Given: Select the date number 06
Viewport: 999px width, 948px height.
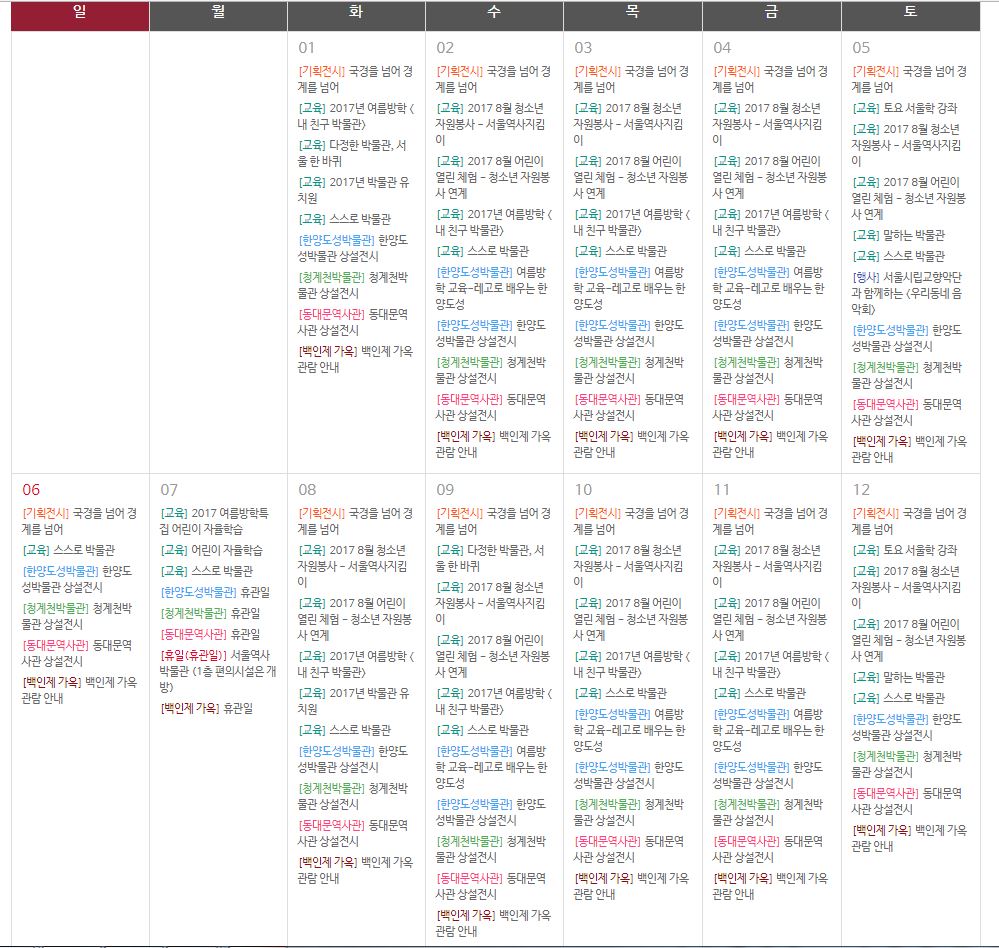Looking at the screenshot, I should pos(32,489).
